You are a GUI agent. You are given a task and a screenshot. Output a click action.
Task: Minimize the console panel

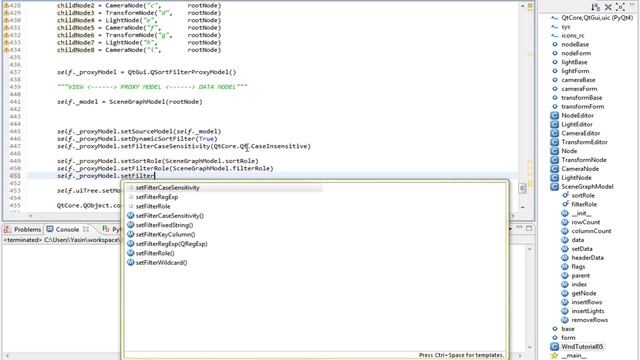click(x=520, y=227)
